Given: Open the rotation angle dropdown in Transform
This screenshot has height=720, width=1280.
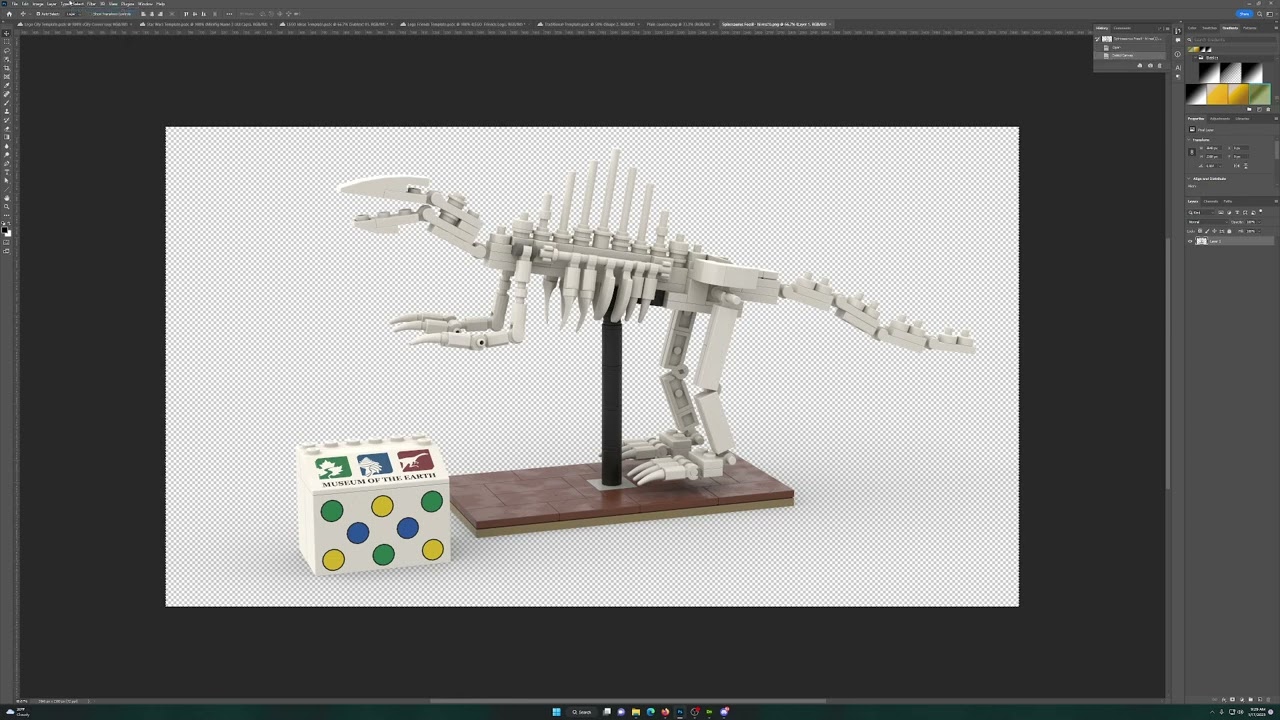Looking at the screenshot, I should coord(1220,166).
